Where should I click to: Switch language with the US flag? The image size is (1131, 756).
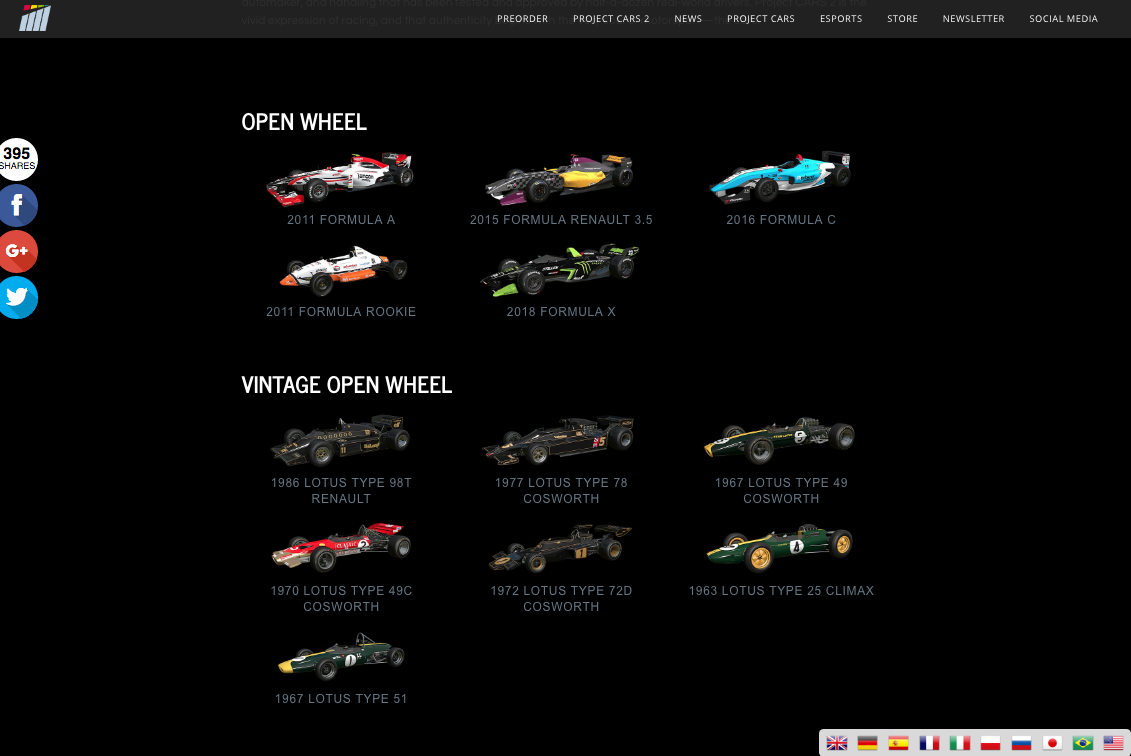1113,743
